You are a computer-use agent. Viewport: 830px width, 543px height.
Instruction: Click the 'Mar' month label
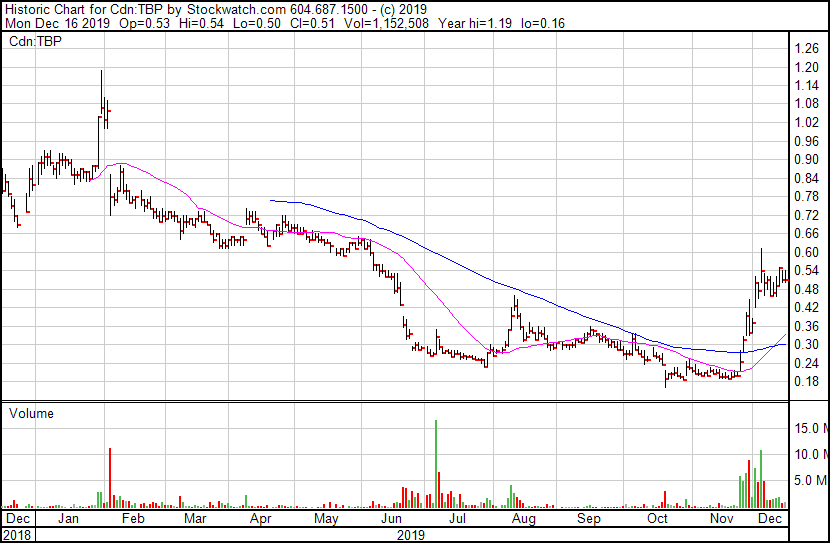tap(195, 518)
